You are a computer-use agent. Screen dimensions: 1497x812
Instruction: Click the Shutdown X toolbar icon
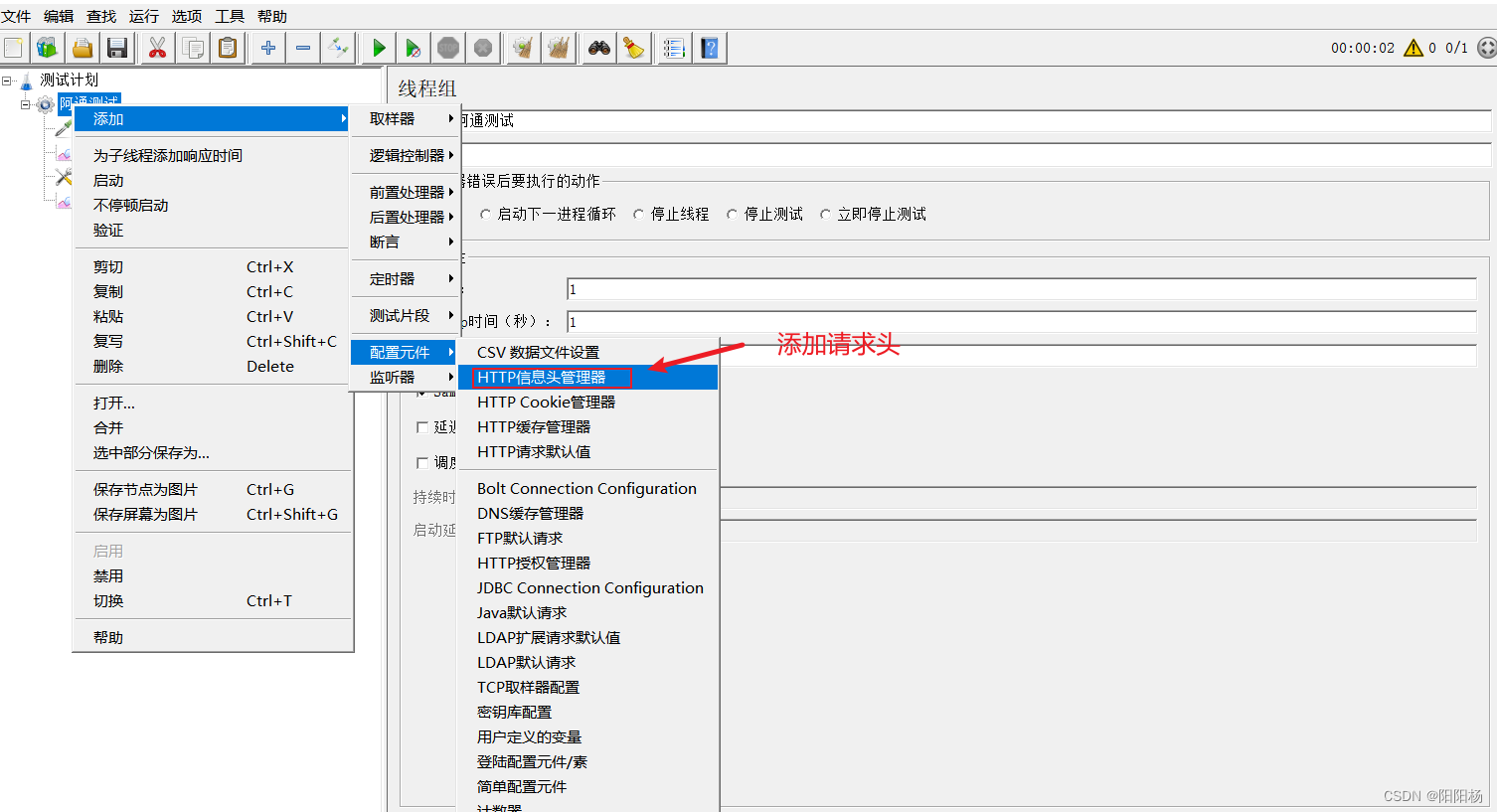coord(483,48)
